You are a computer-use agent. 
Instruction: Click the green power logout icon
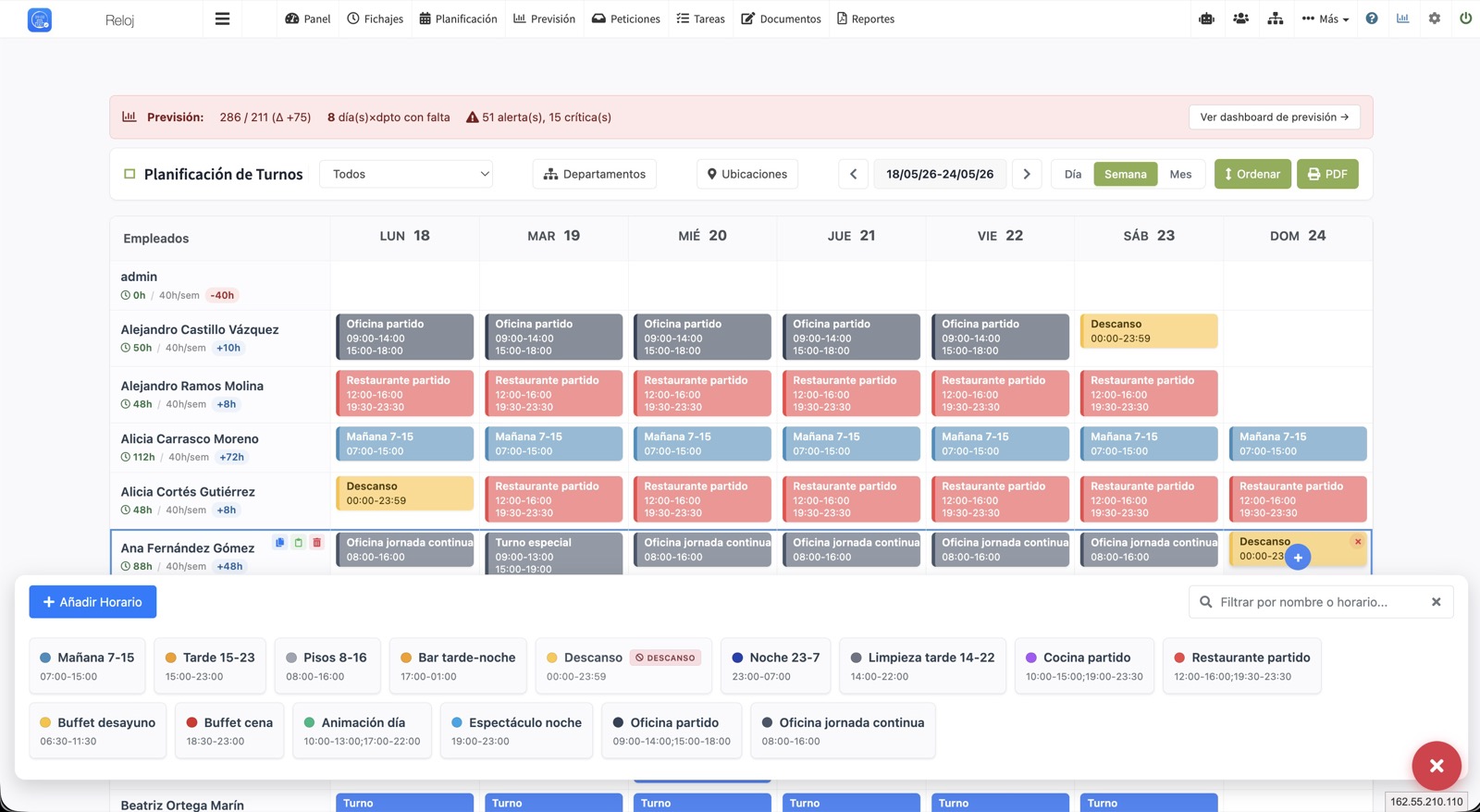tap(1465, 18)
